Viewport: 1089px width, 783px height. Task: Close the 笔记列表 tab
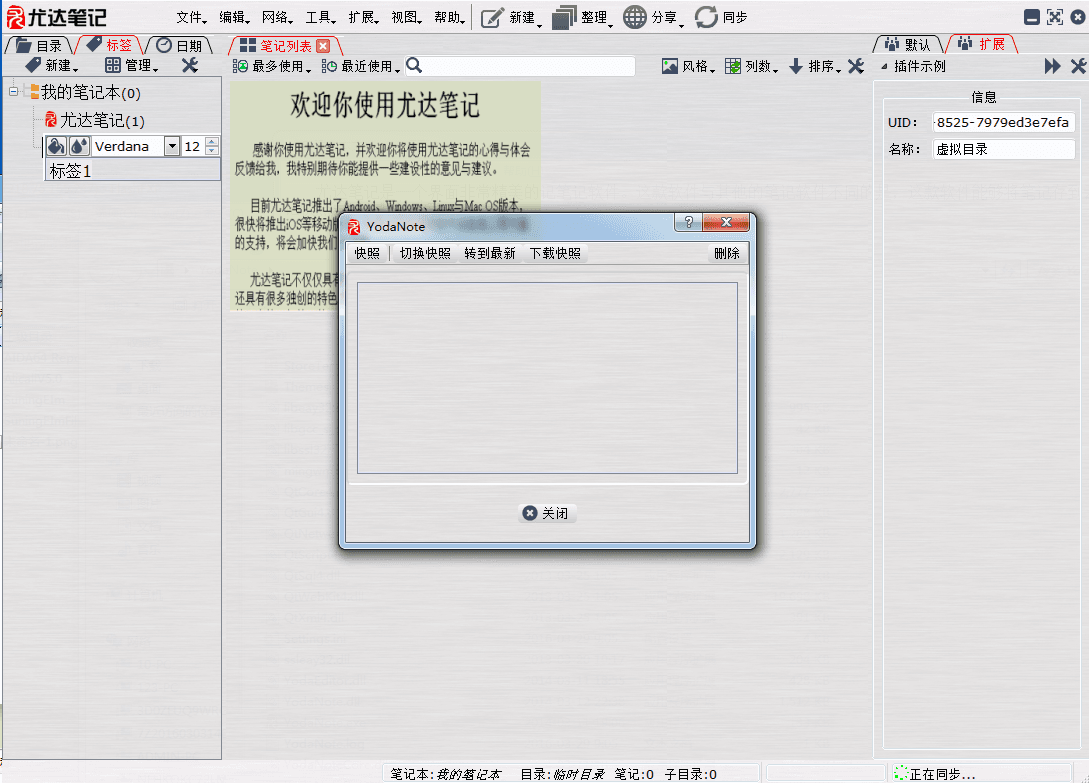pos(323,46)
